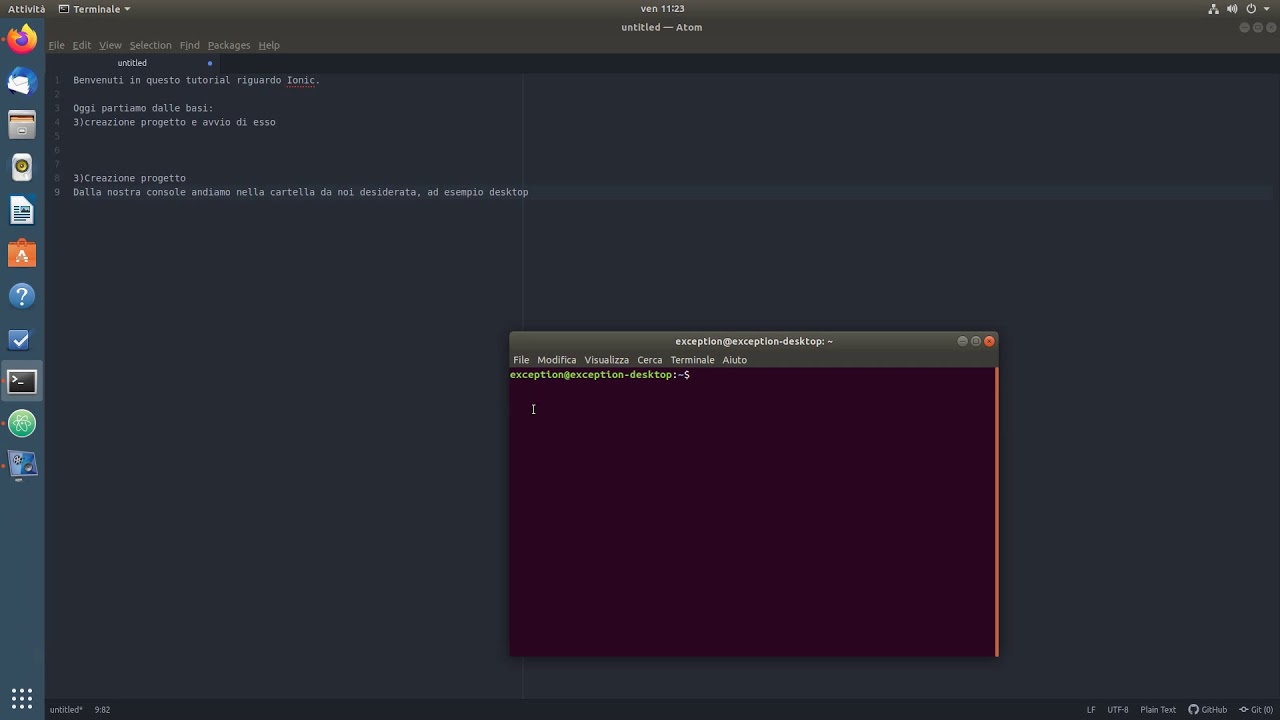Select the untitled editor tab
Screen dimensions: 1280x720
[x=132, y=63]
